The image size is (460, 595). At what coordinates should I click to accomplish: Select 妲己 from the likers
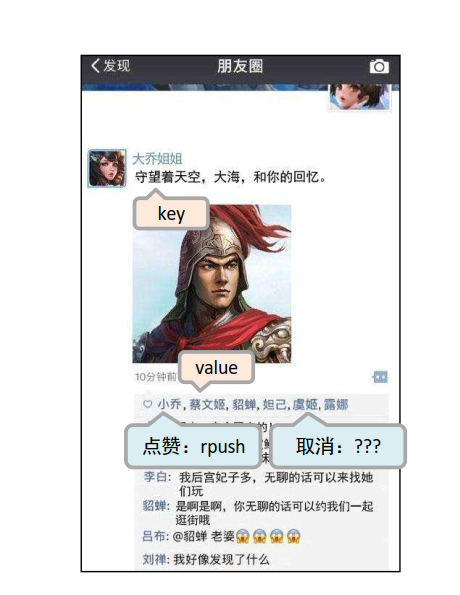(x=275, y=405)
